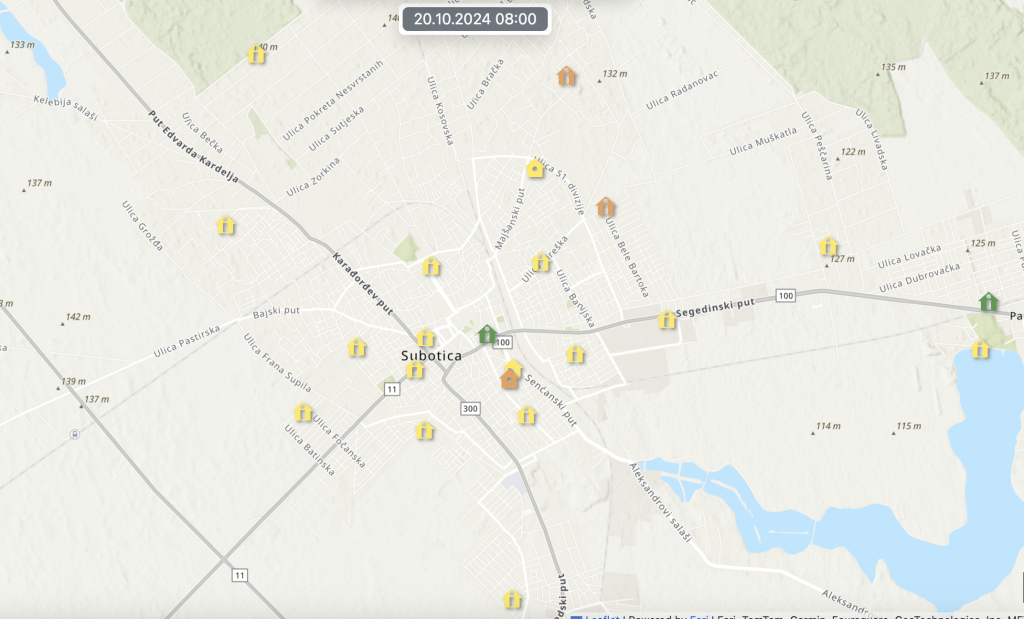Viewport: 1024px width, 619px height.
Task: Open the Esri link in map attribution
Action: point(698,616)
